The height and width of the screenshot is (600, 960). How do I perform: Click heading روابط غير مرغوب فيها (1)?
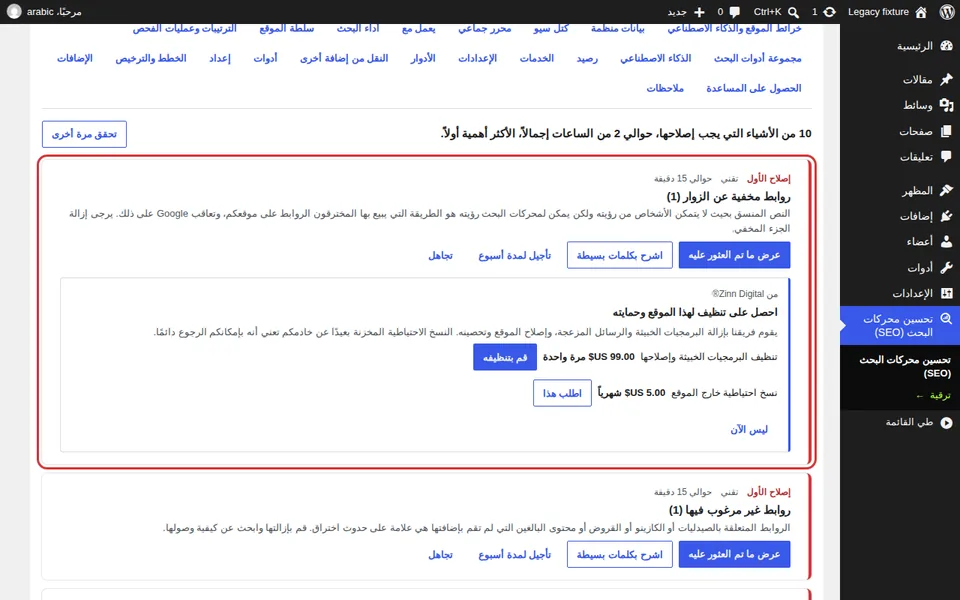730,510
